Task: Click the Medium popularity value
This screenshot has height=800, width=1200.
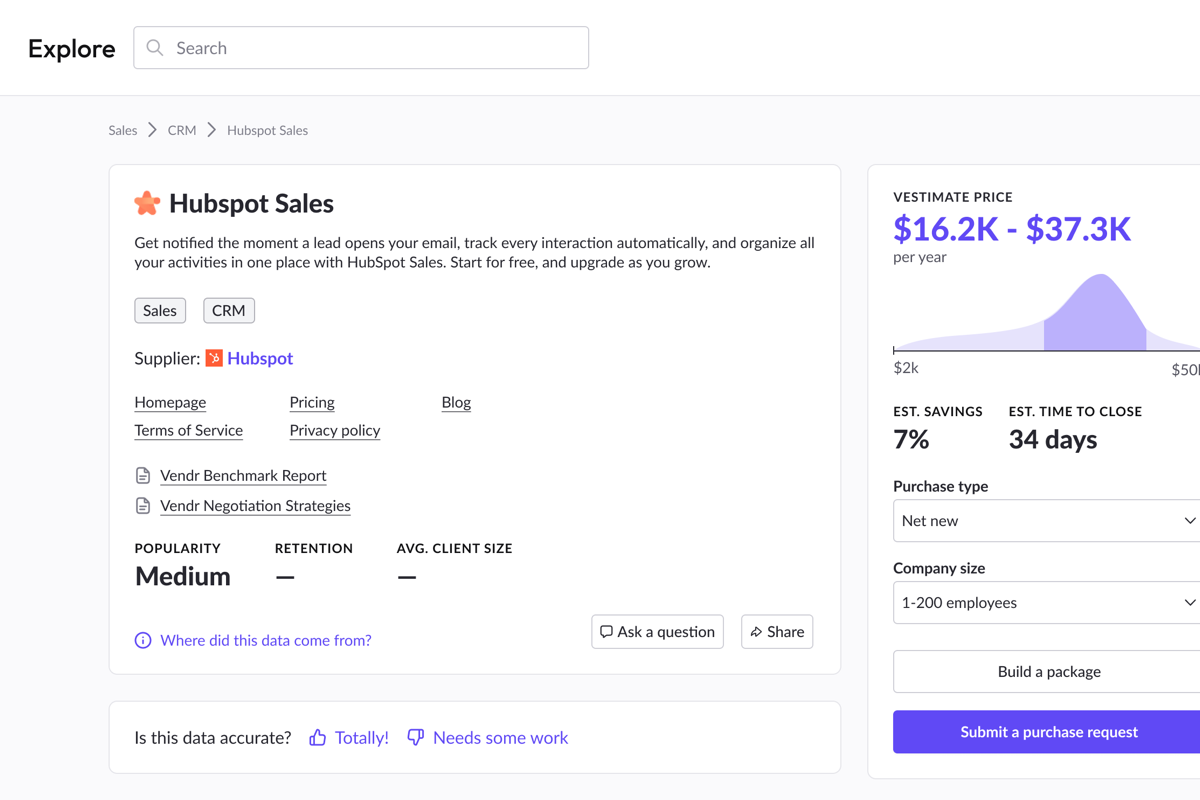Action: pos(183,576)
